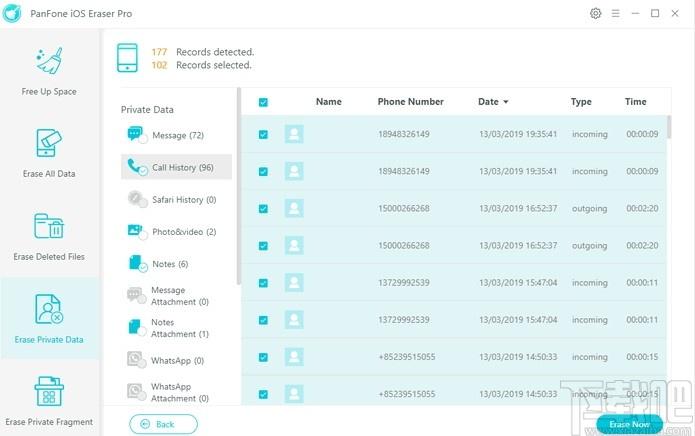Select the Erase Private Data icon
This screenshot has height=436, width=695.
click(x=49, y=308)
